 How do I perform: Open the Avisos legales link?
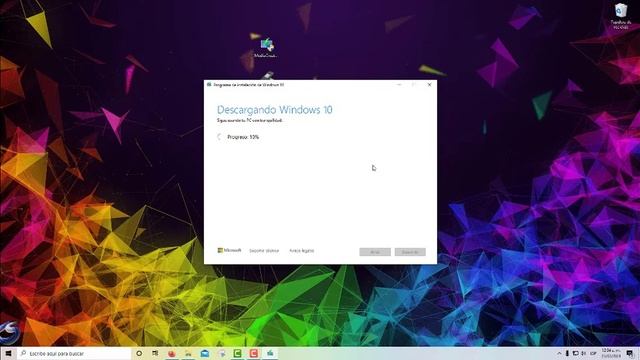302,251
